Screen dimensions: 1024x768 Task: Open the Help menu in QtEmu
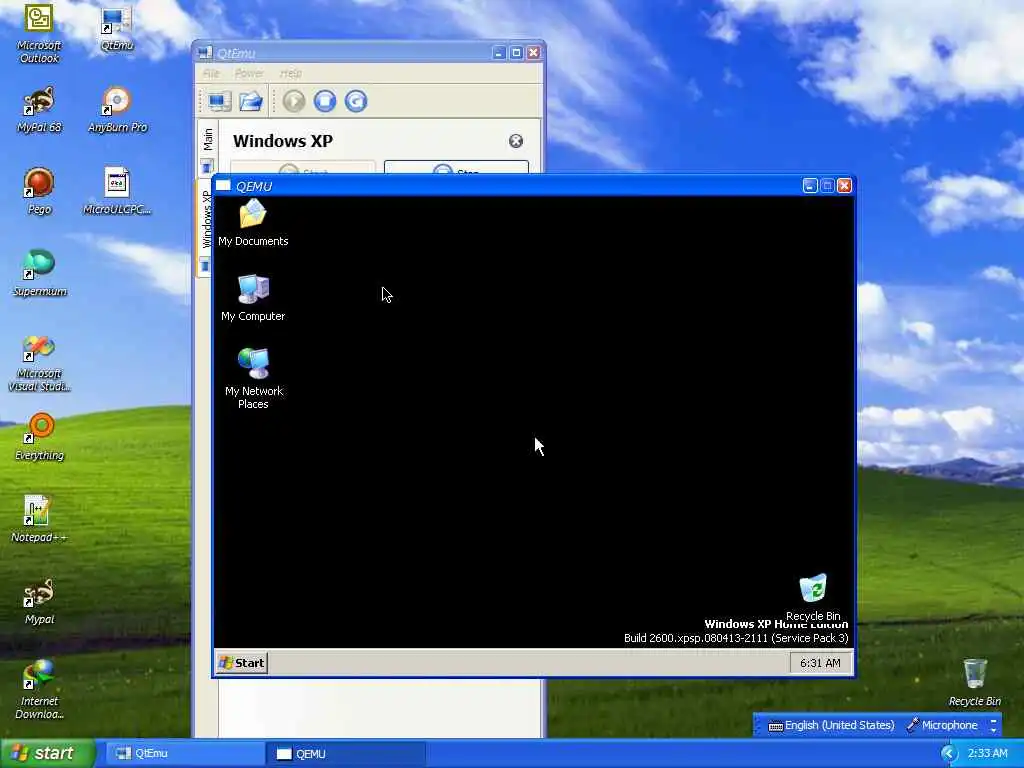(x=291, y=73)
